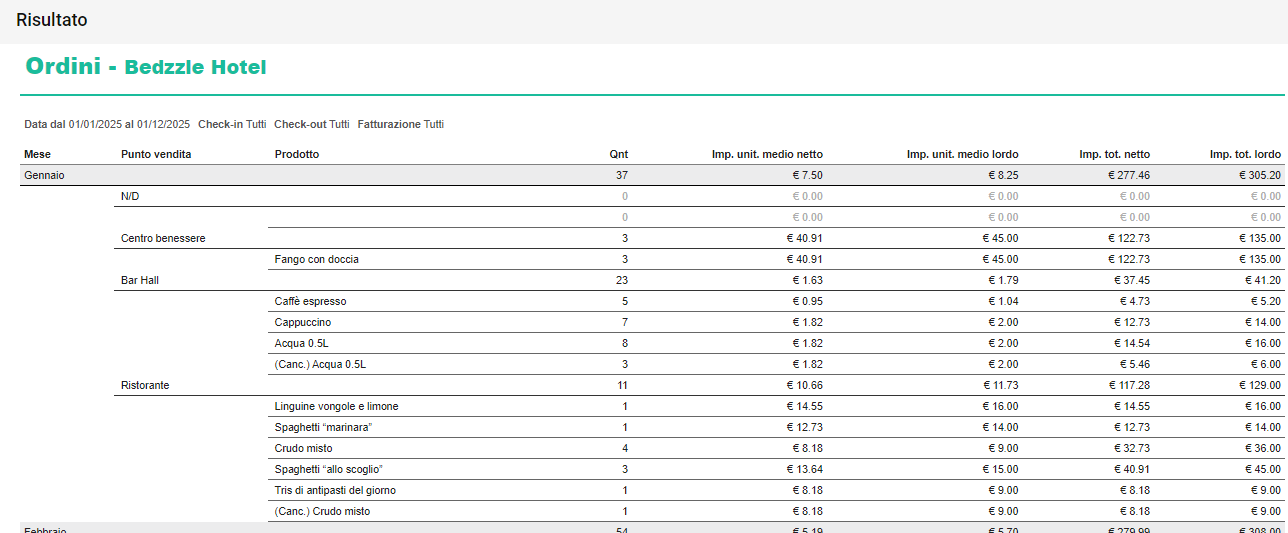Click the 'Spaghetti "marinara"' product
The height and width of the screenshot is (533, 1288).
point(323,427)
